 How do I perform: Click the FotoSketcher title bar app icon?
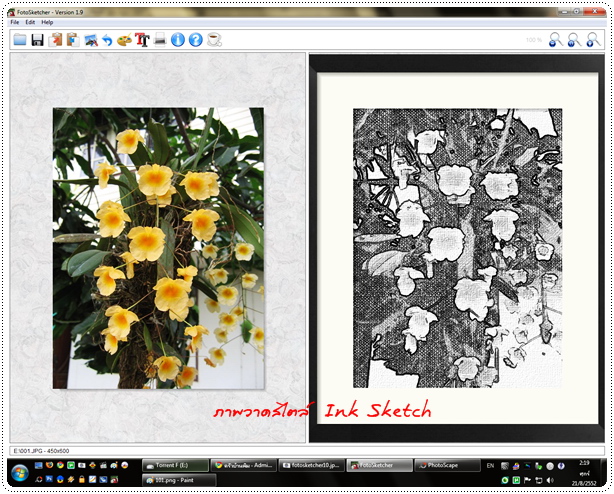click(x=11, y=12)
